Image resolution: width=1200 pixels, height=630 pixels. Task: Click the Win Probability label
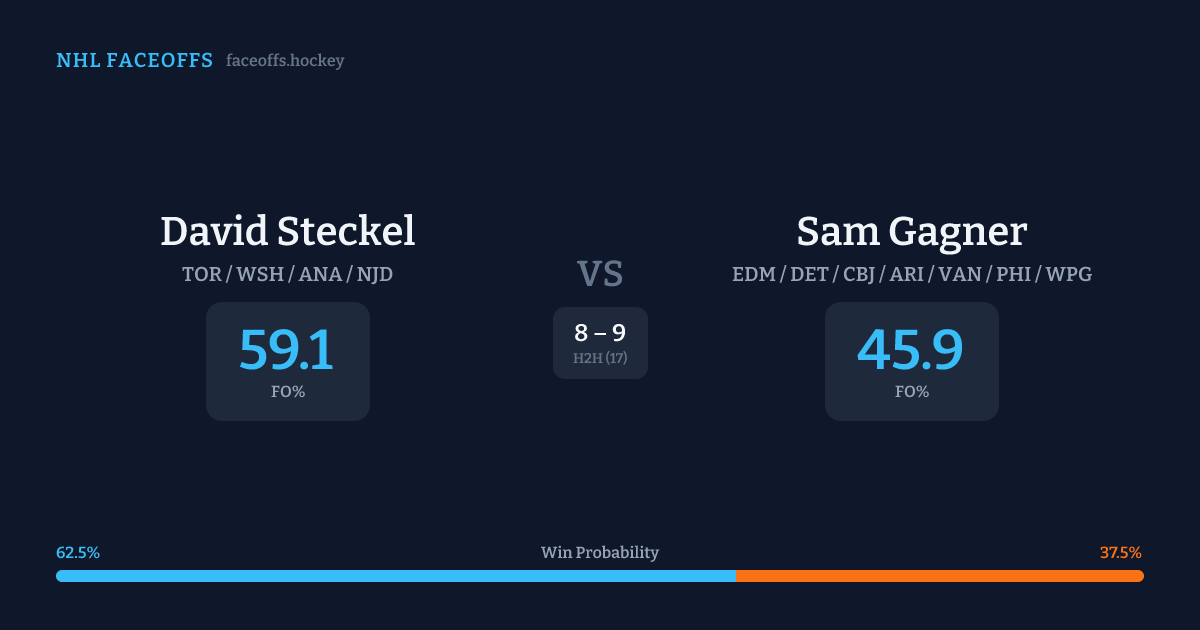pyautogui.click(x=600, y=553)
